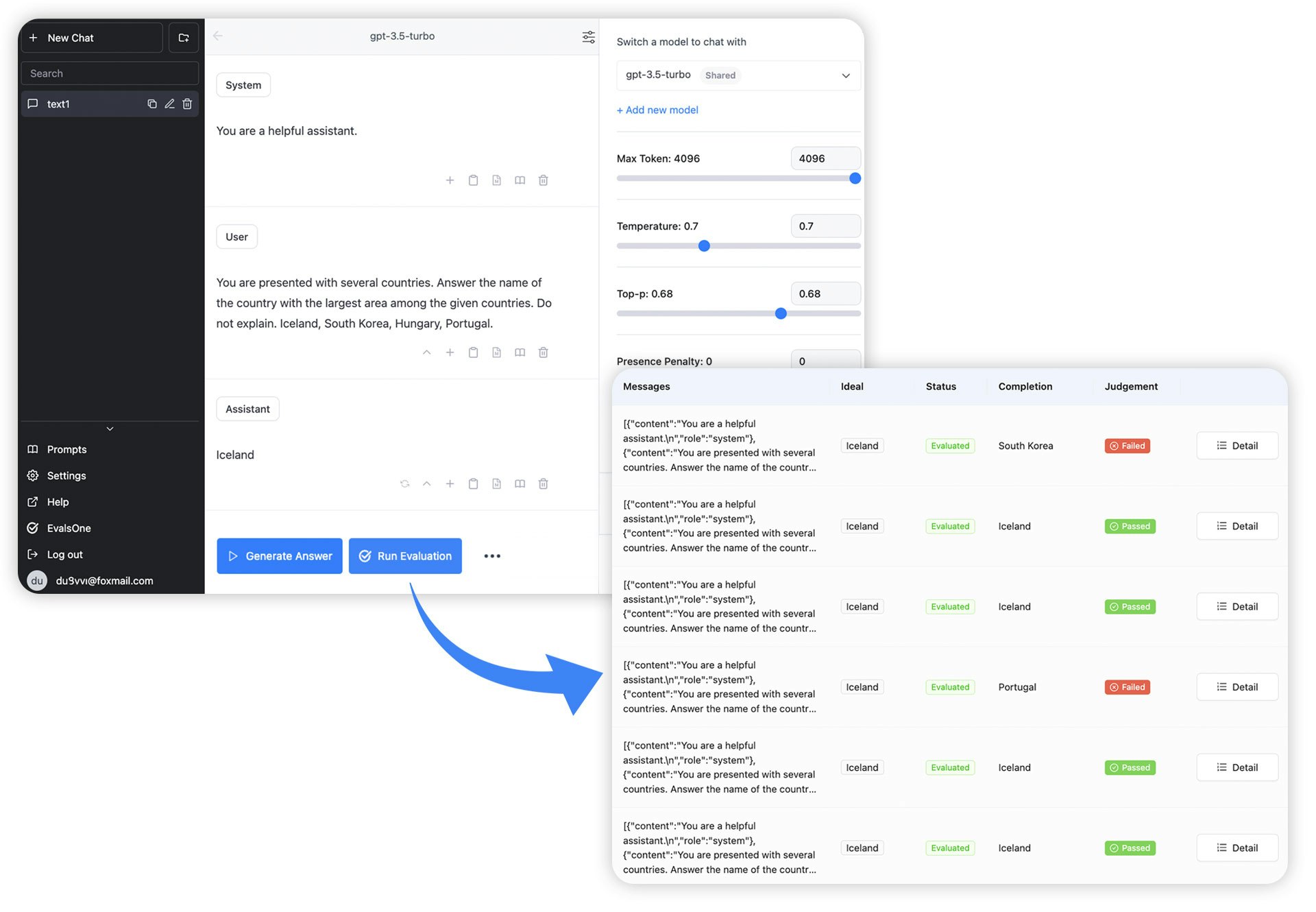Move the User message up with chevron

tap(426, 352)
